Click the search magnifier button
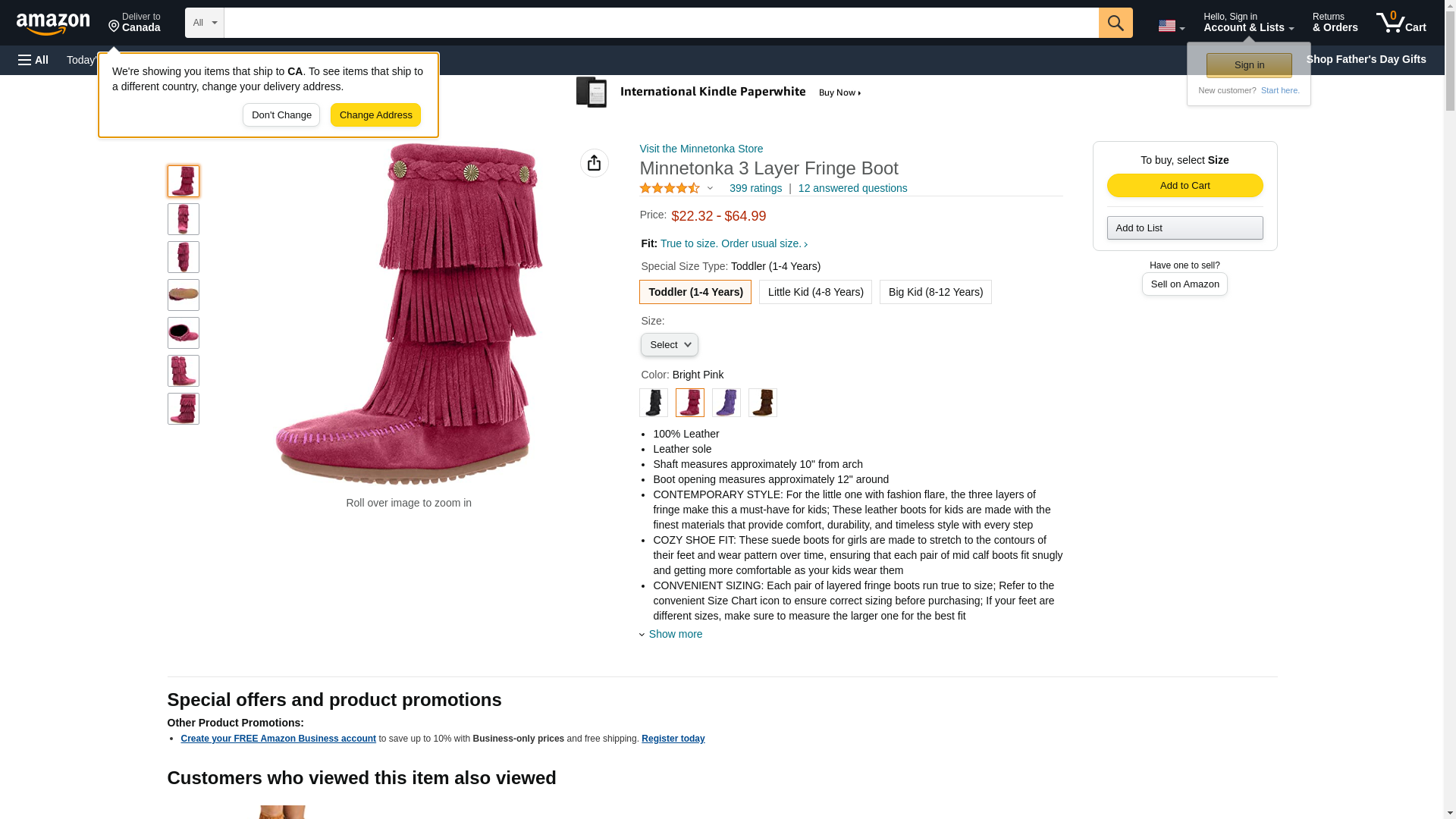The width and height of the screenshot is (1456, 819). click(1115, 23)
